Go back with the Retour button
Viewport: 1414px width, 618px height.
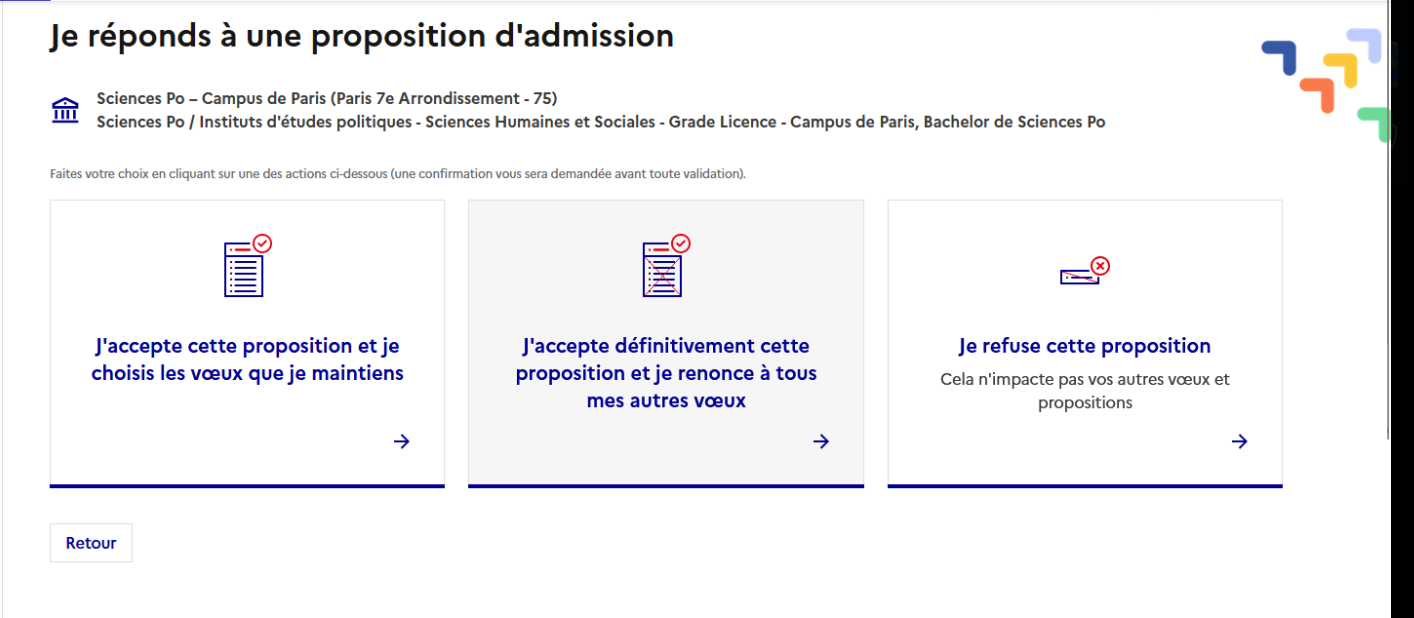tap(91, 543)
